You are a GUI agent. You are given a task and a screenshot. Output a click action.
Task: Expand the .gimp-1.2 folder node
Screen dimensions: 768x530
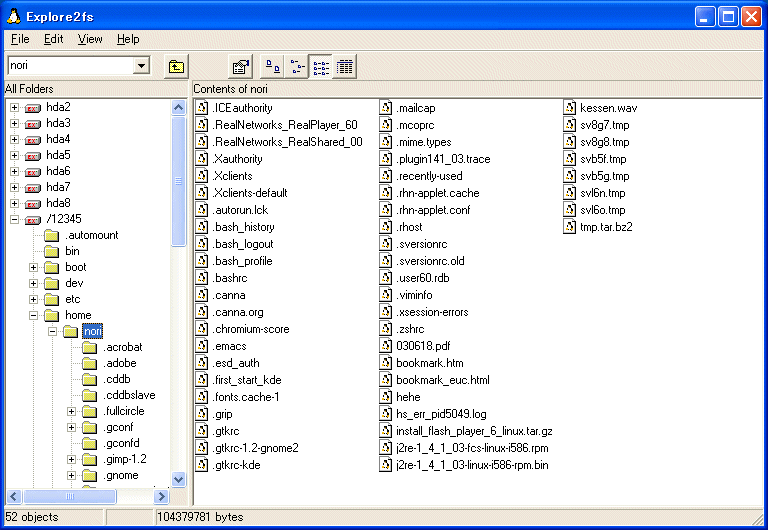[72, 459]
